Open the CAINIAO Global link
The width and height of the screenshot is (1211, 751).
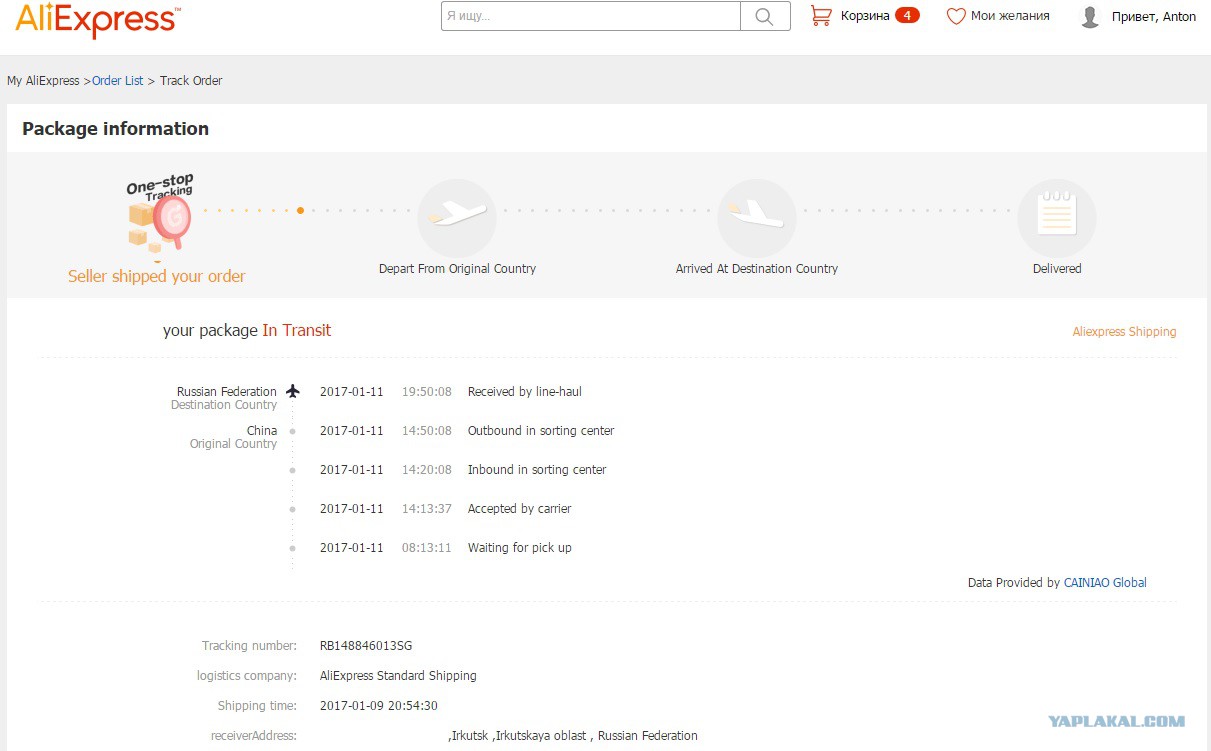(x=1105, y=583)
